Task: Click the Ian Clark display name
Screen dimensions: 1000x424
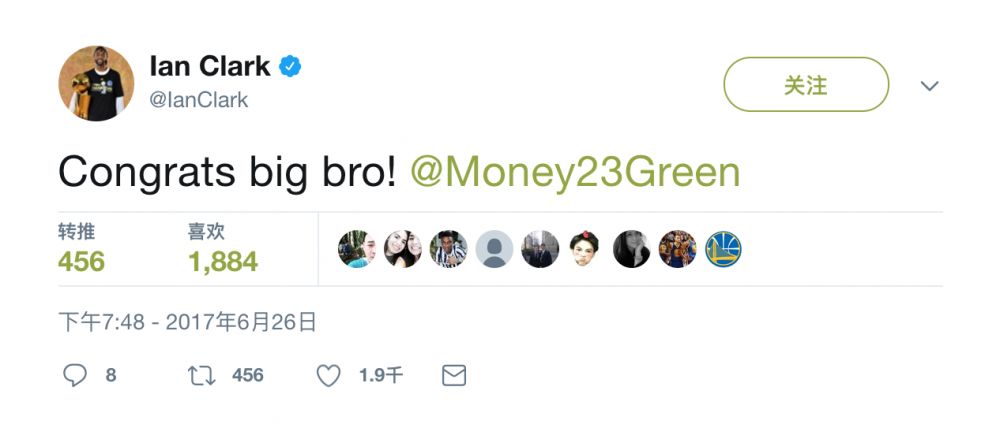Action: click(210, 66)
